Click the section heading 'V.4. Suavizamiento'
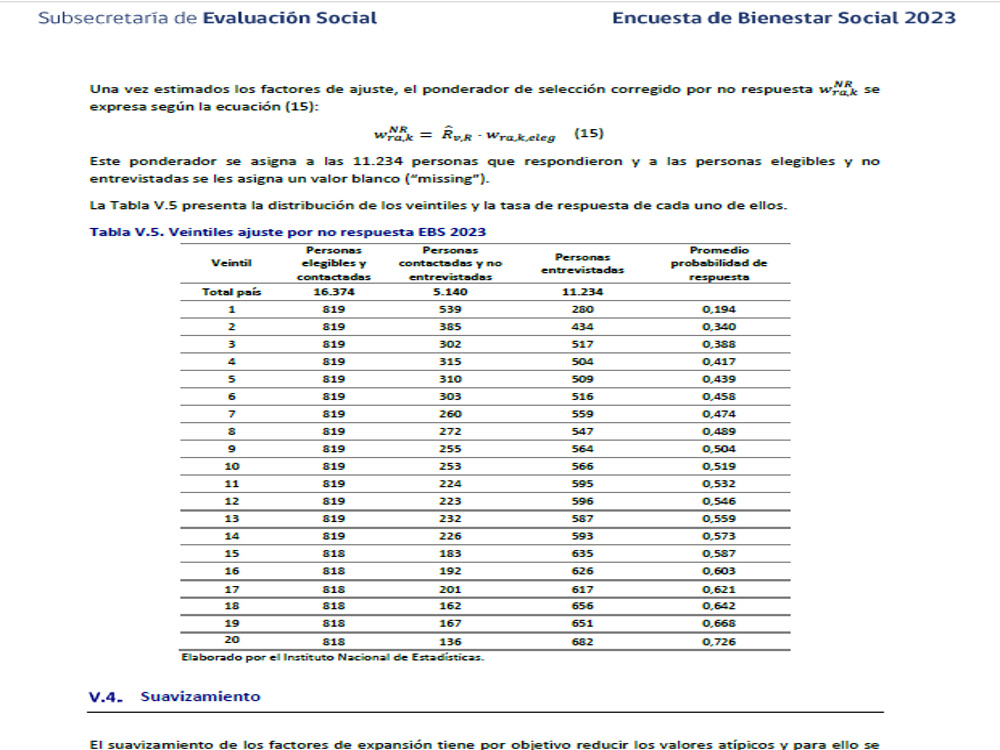The image size is (1000, 750). (x=174, y=696)
